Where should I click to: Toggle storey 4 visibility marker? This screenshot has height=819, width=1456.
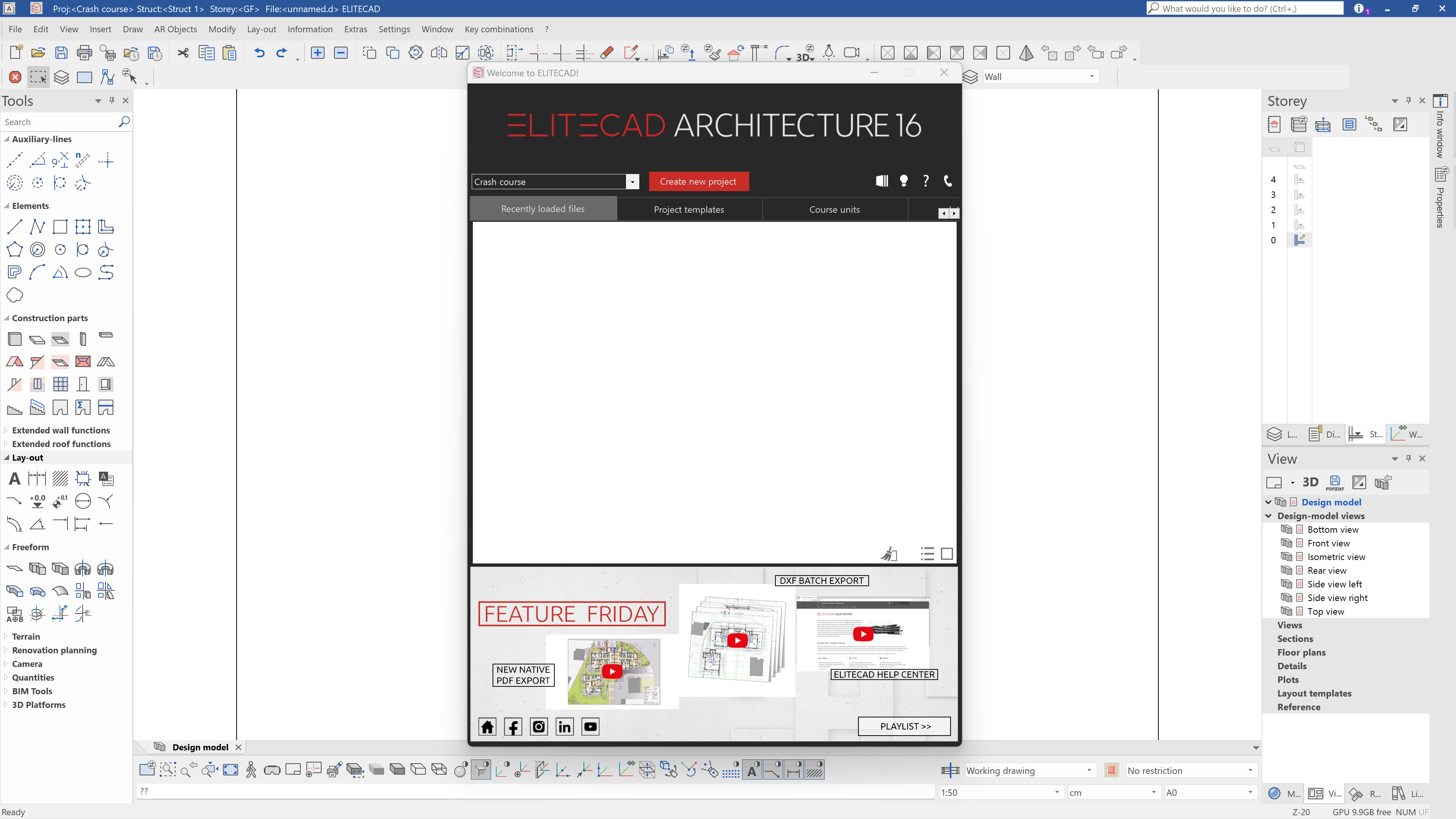1299,180
